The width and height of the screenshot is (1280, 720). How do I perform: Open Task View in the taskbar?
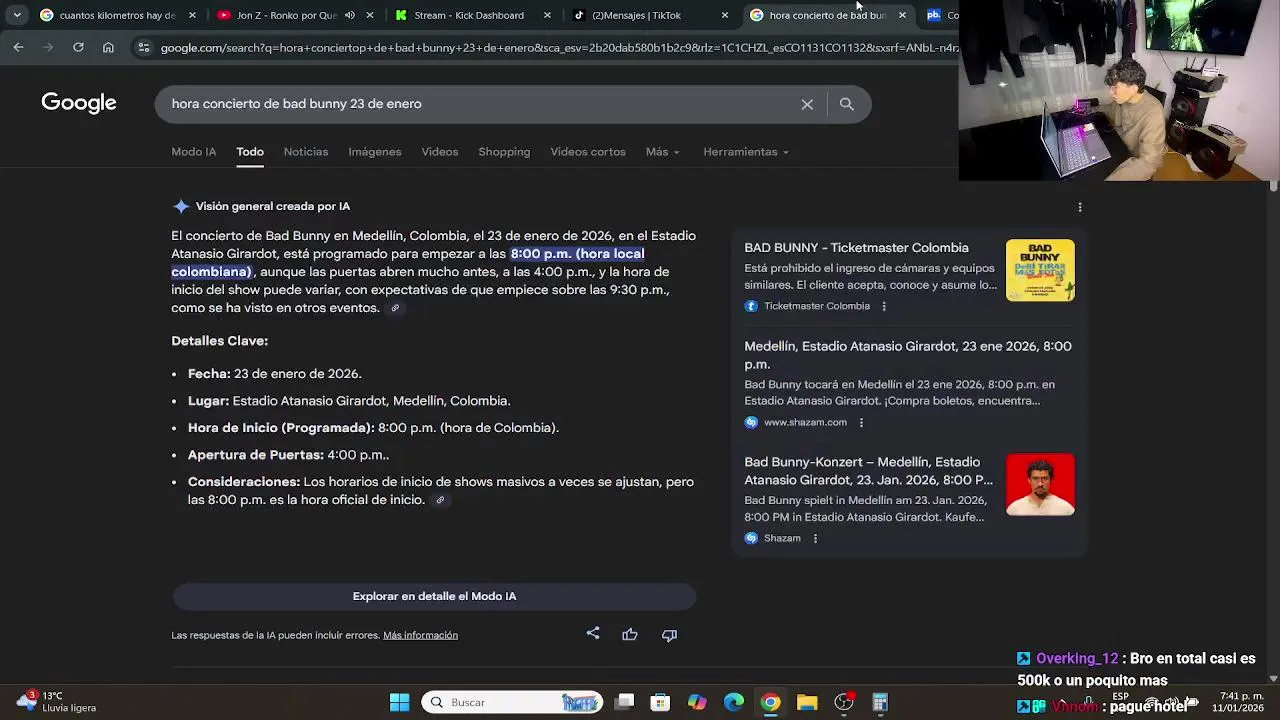(625, 702)
